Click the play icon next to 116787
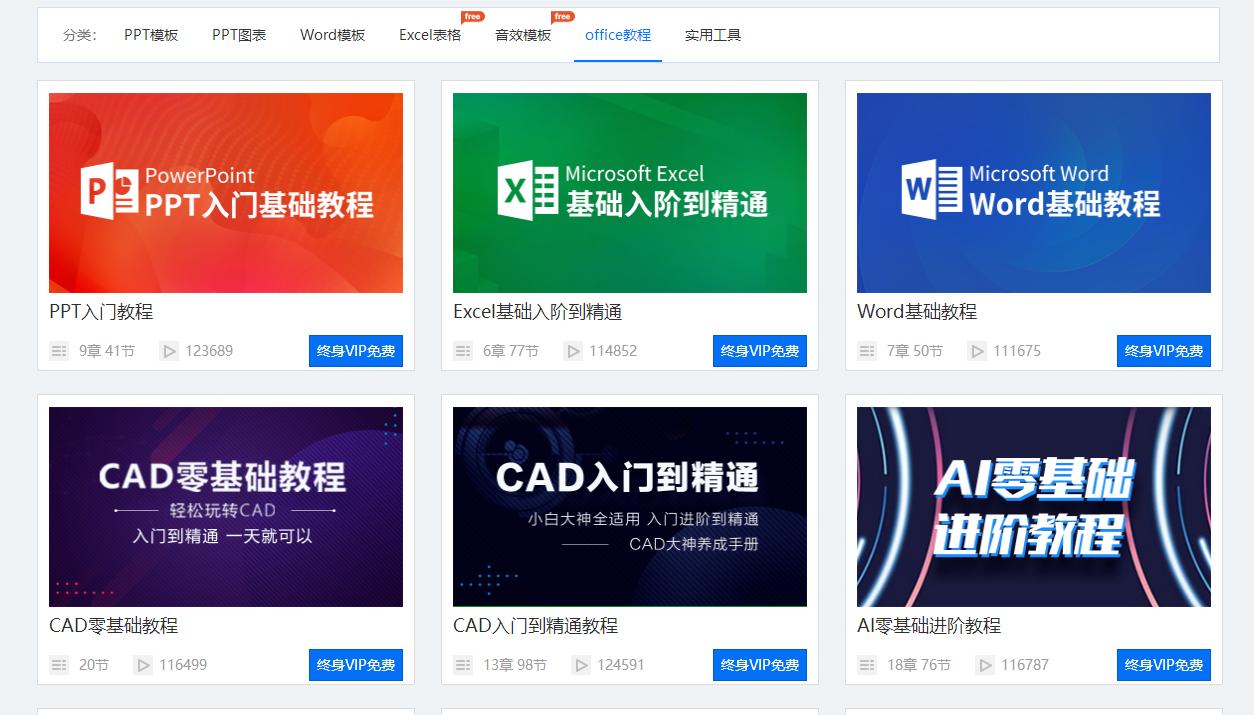 [985, 665]
